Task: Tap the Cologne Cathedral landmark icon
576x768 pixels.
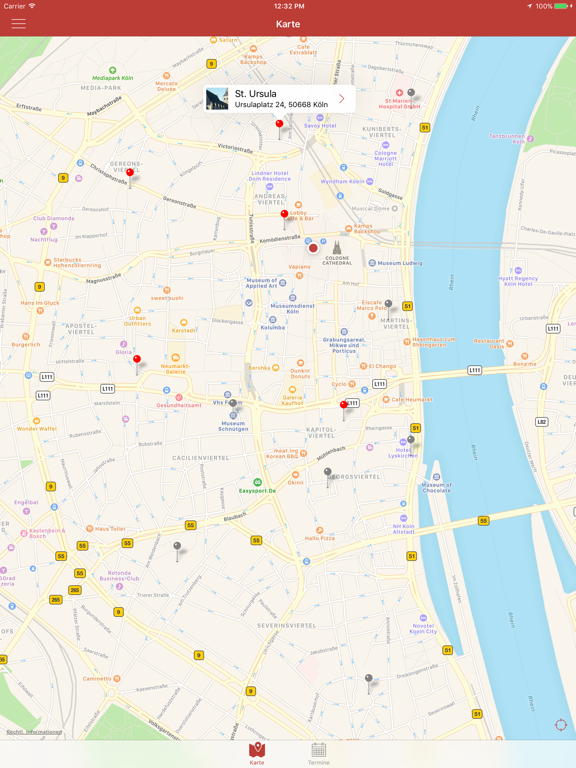Action: (337, 248)
